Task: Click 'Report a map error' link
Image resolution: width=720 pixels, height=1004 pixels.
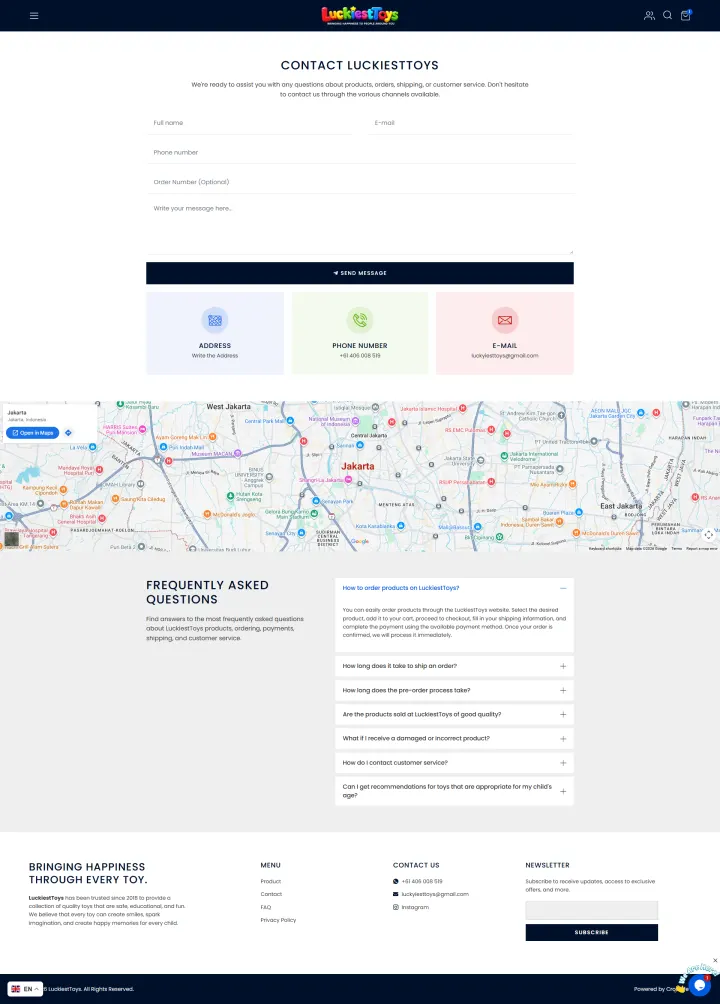Action: point(701,549)
